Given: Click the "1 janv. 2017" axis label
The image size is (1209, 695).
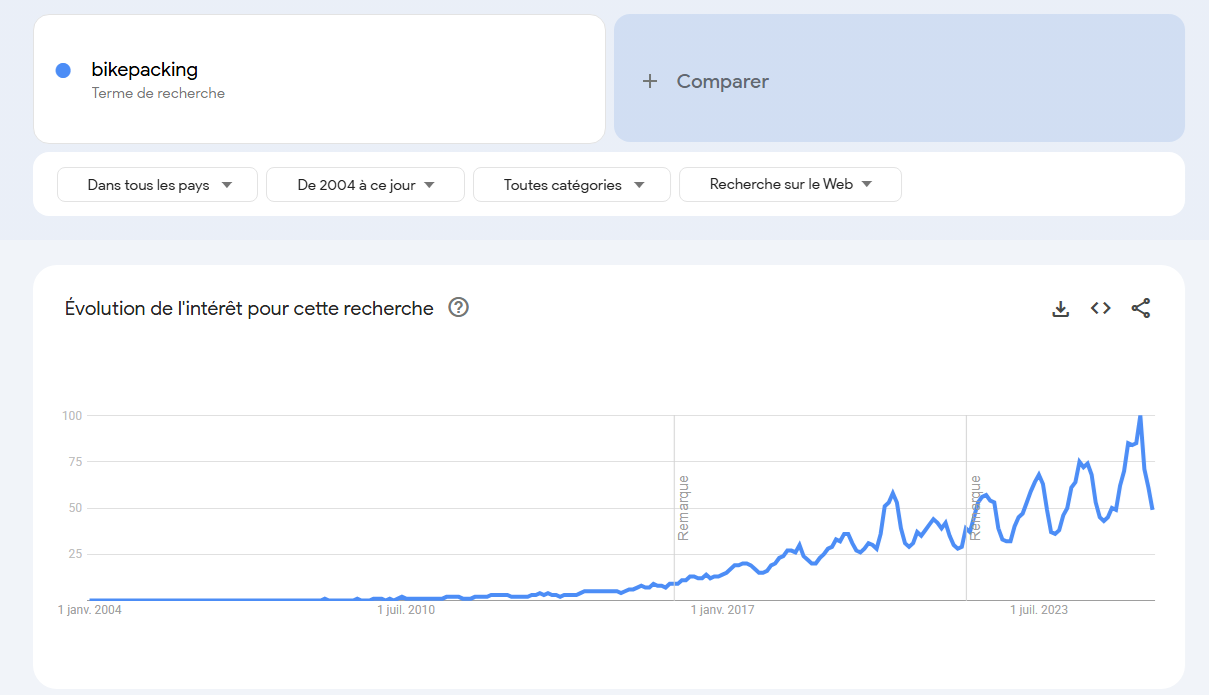Looking at the screenshot, I should pyautogui.click(x=723, y=610).
